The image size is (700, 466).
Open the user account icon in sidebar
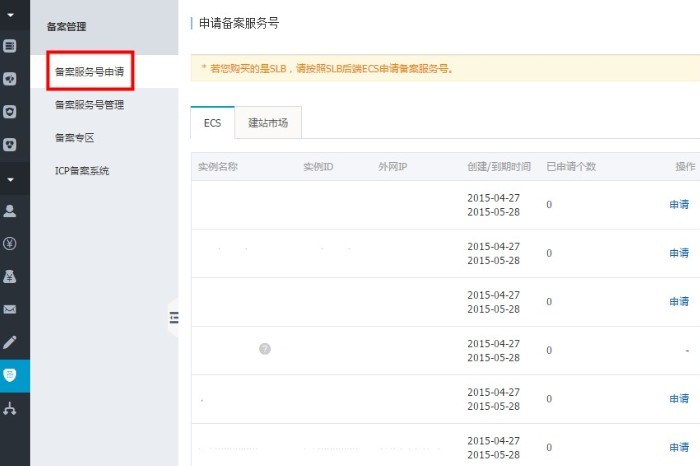click(11, 211)
